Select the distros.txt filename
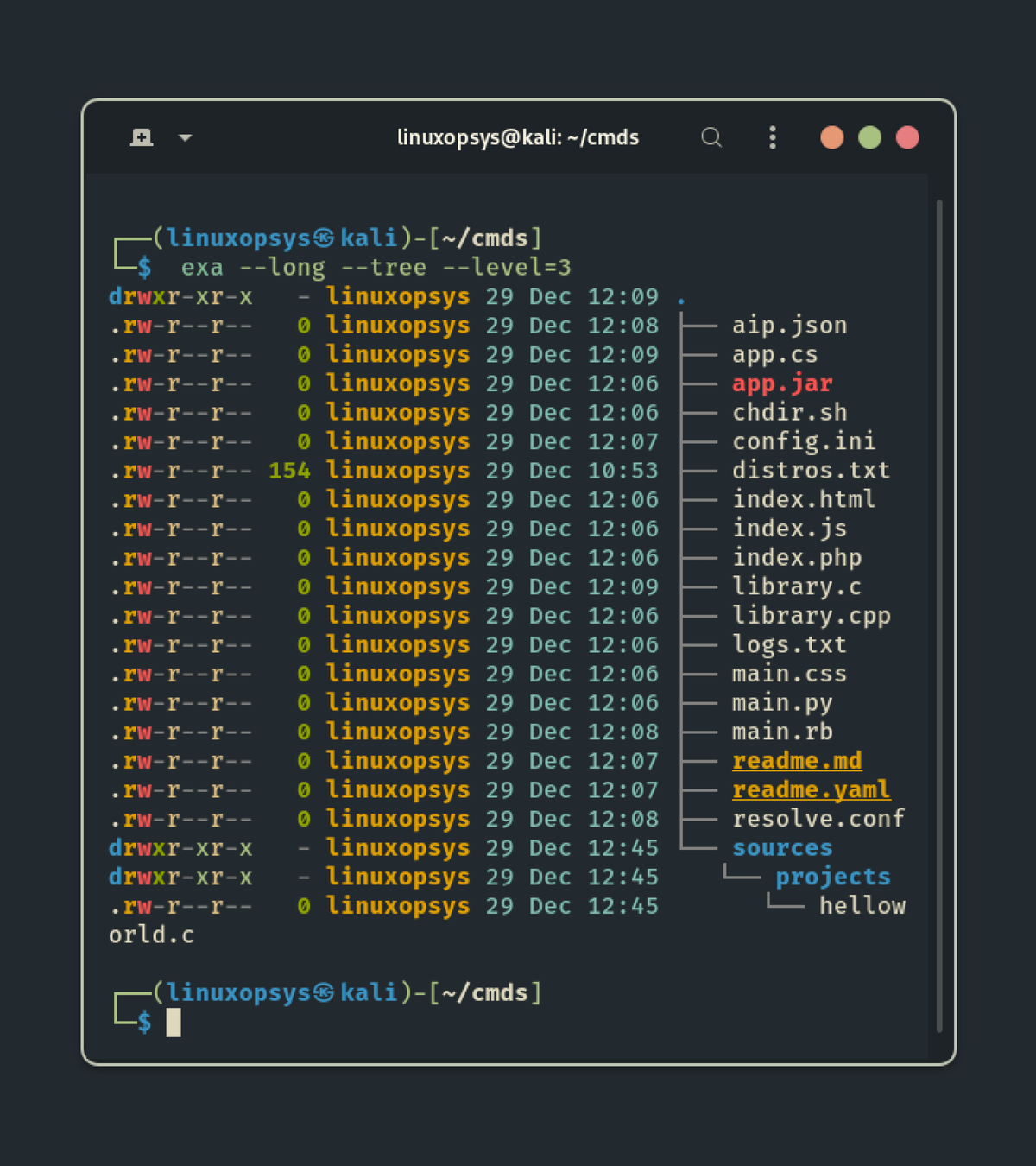 tap(811, 471)
